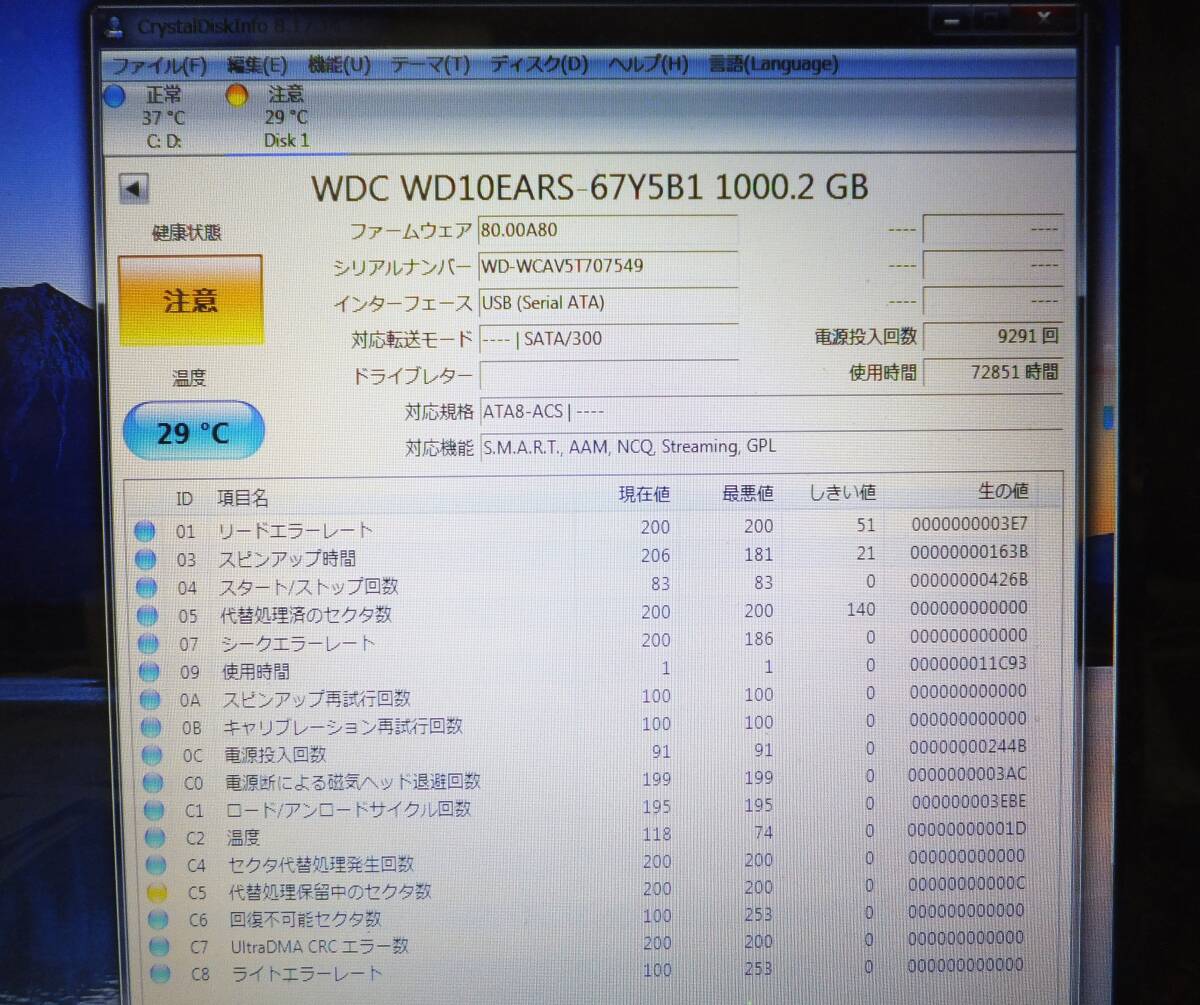Viewport: 1200px width, 1005px height.
Task: Go to previous disk with left arrow
Action: [x=134, y=188]
